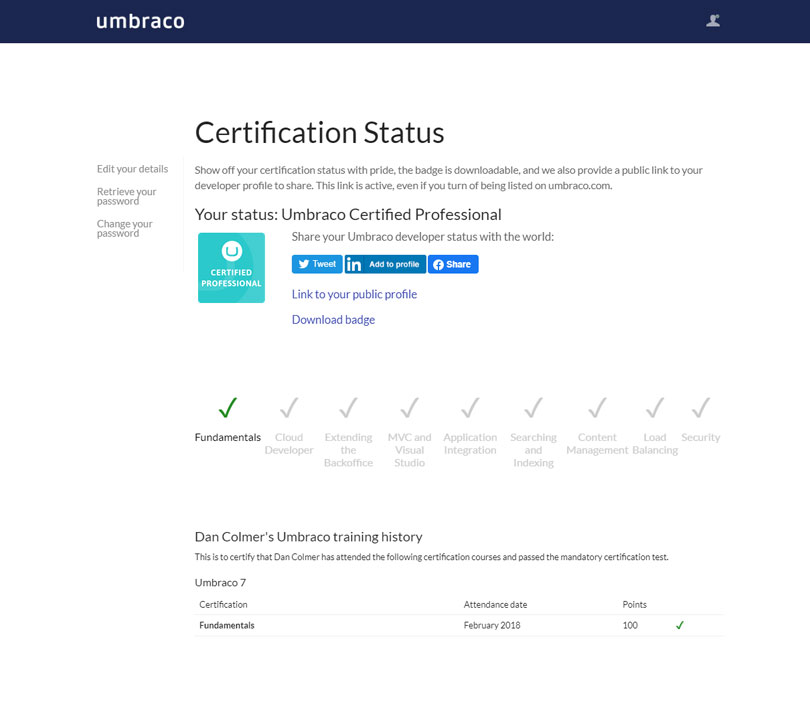Click the Content Management checkmark
This screenshot has width=810, height=702.
(597, 407)
